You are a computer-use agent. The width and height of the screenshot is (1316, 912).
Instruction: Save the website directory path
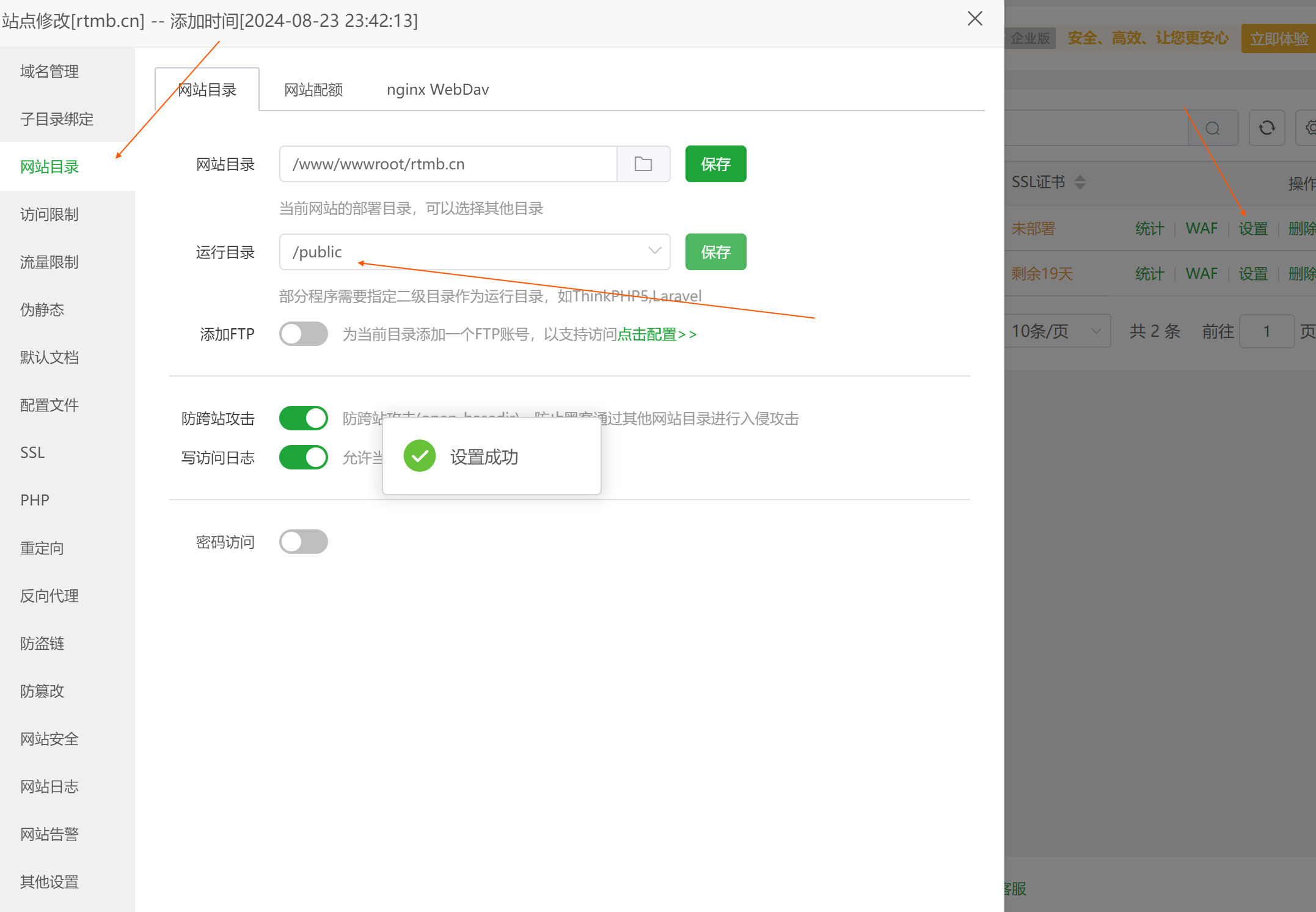pos(715,164)
